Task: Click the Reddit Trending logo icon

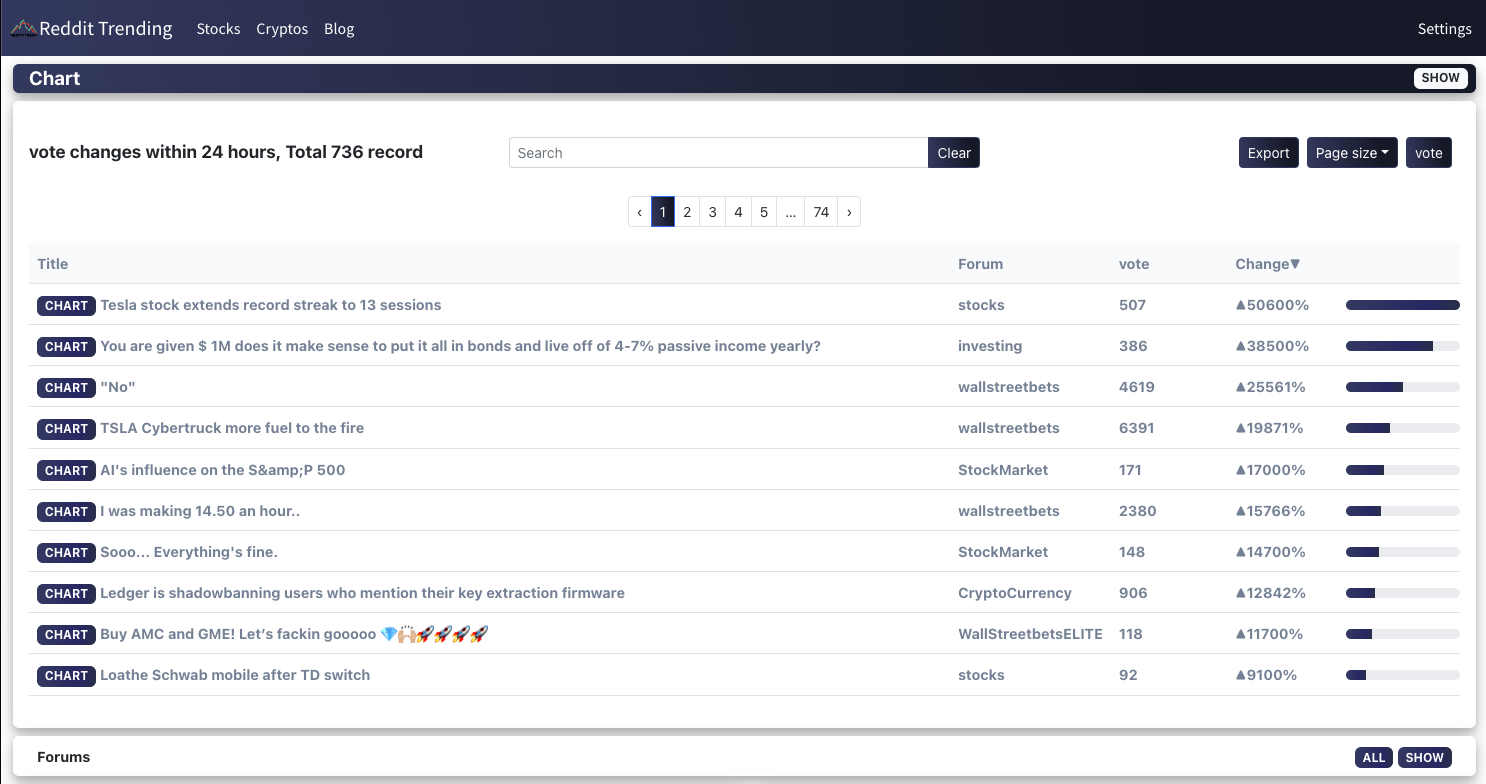Action: (x=24, y=28)
